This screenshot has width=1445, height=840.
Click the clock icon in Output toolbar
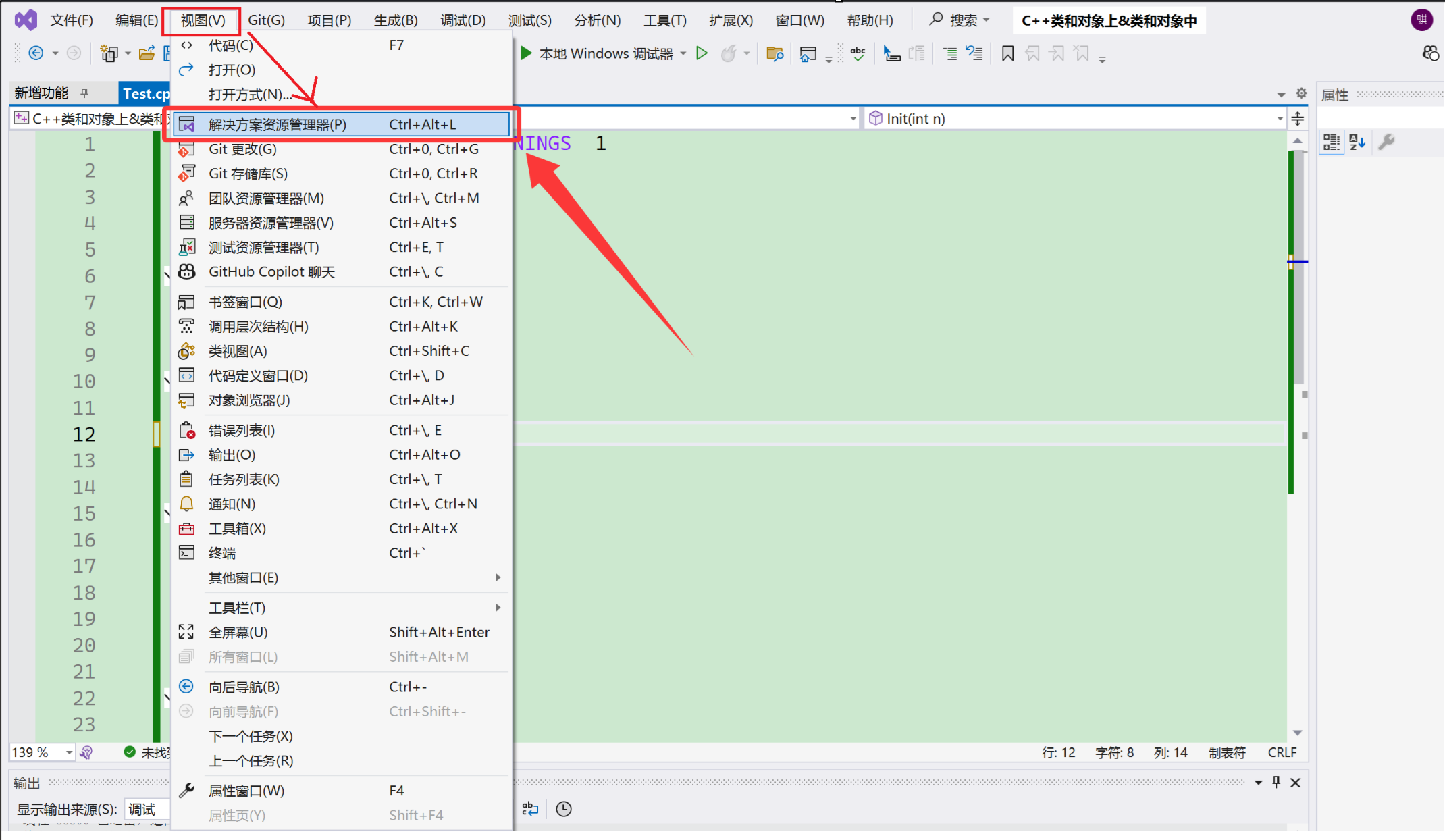pos(564,809)
